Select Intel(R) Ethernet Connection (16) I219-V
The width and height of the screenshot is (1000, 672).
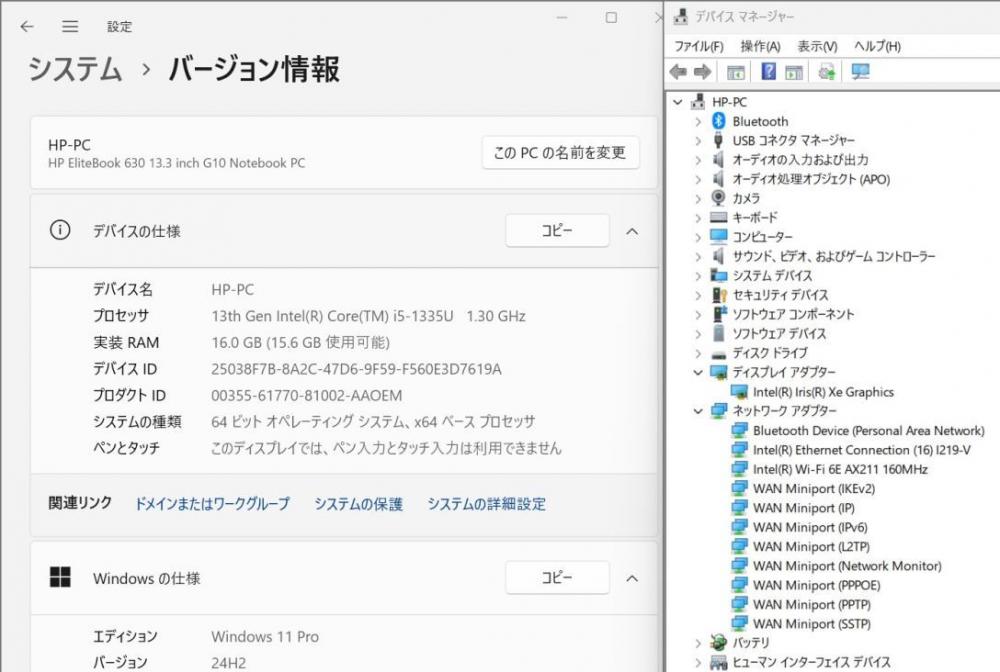coord(862,450)
